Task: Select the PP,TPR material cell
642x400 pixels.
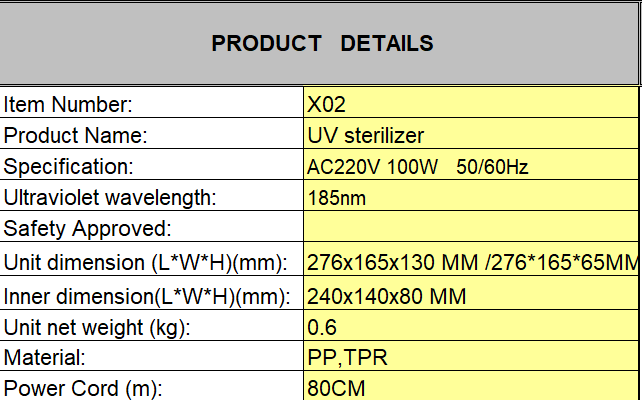Action: click(470, 357)
